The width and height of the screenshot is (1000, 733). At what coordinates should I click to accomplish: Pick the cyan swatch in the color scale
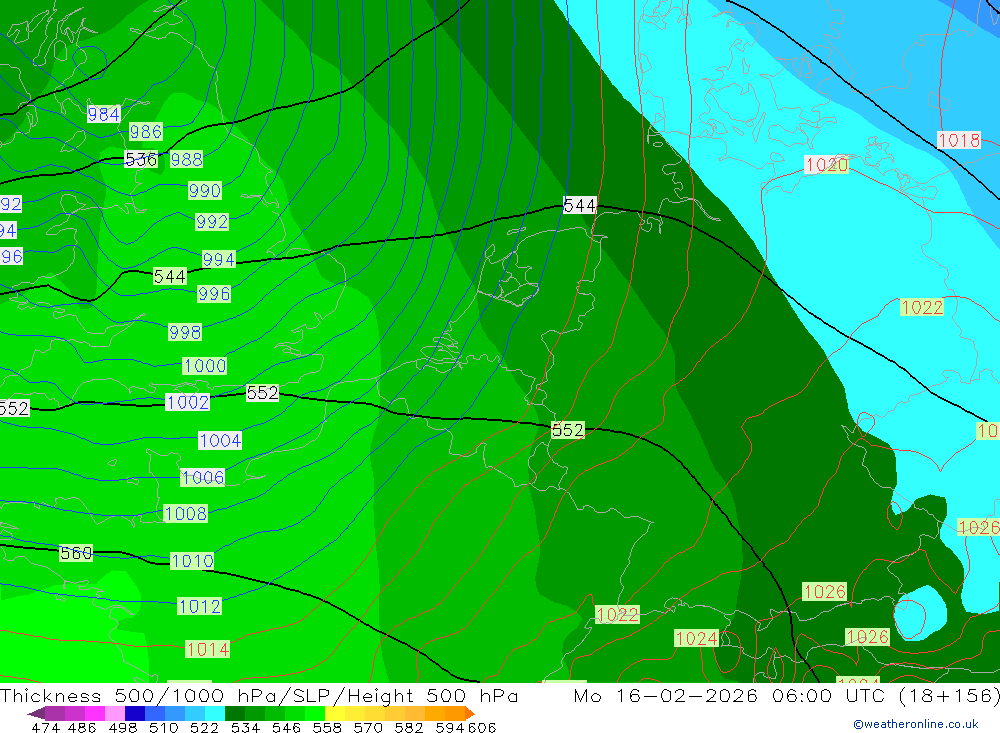point(215,714)
